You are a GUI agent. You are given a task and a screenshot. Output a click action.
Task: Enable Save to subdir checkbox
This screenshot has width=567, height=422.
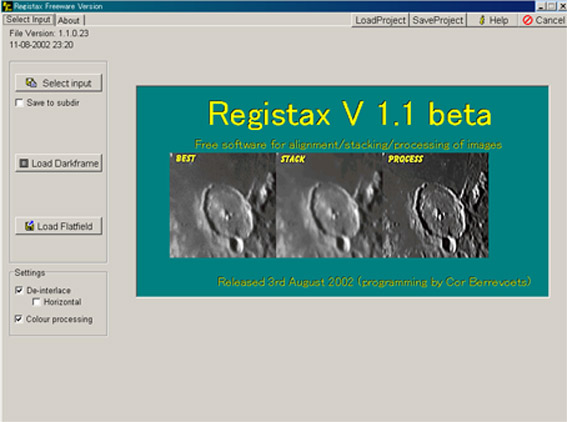point(19,103)
